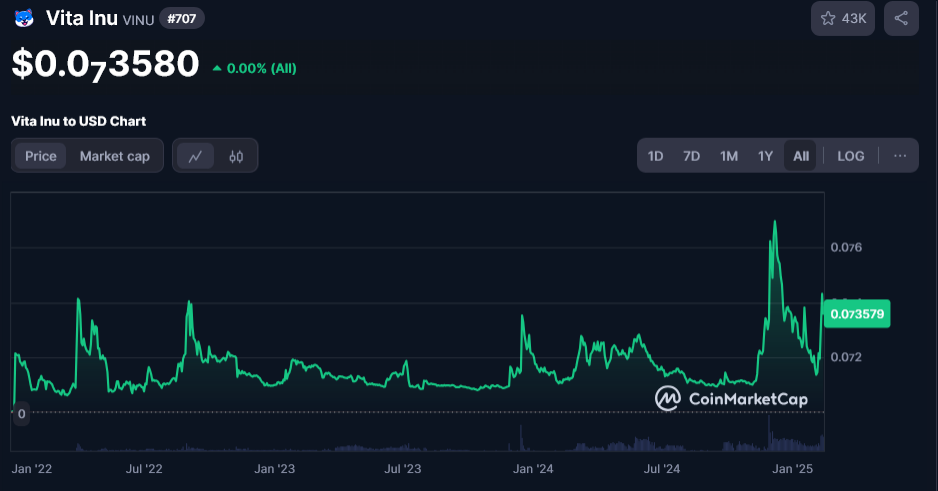Select the Price tab

pyautogui.click(x=41, y=156)
